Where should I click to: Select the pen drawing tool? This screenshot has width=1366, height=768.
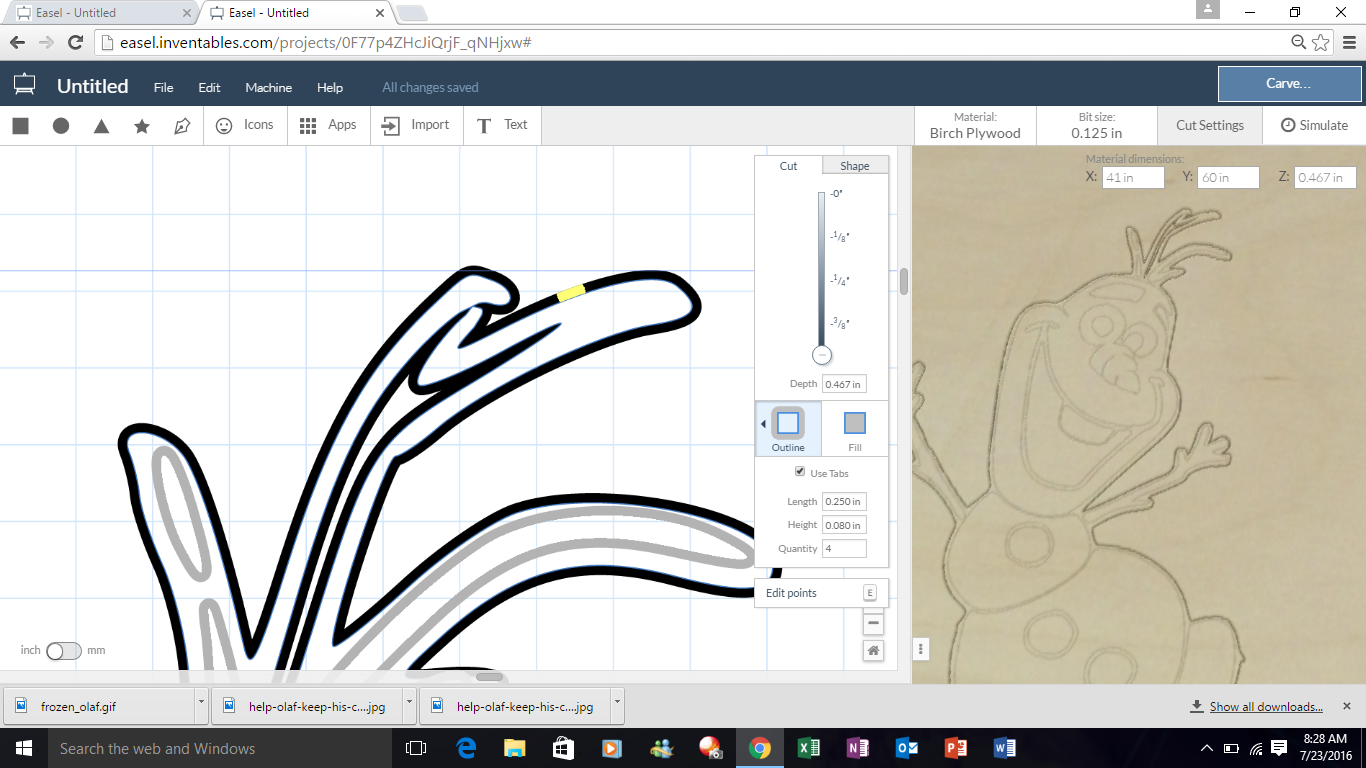tap(182, 126)
